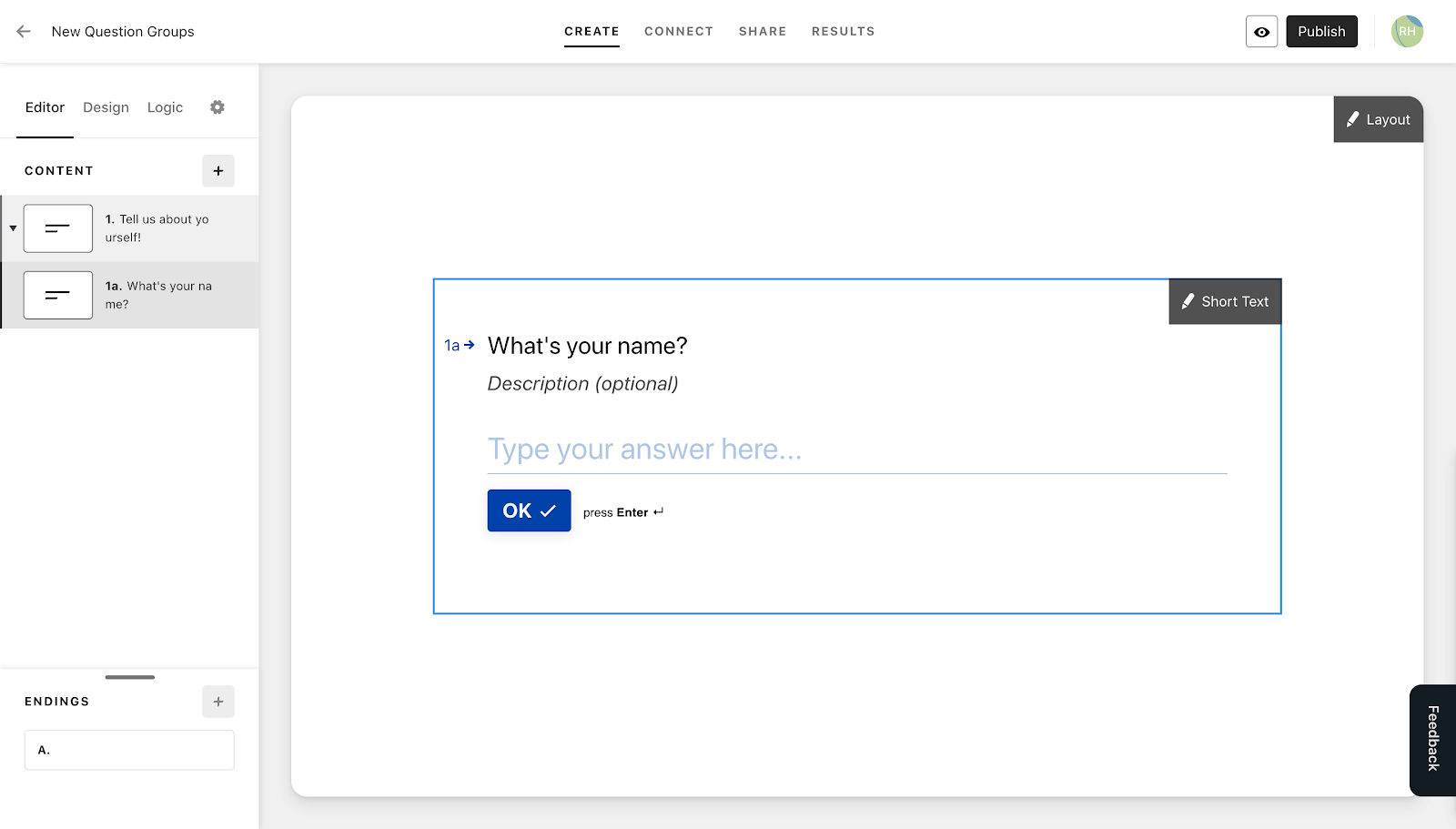Select the question 1 short text thumbnail
This screenshot has width=1456, height=829.
(x=58, y=228)
